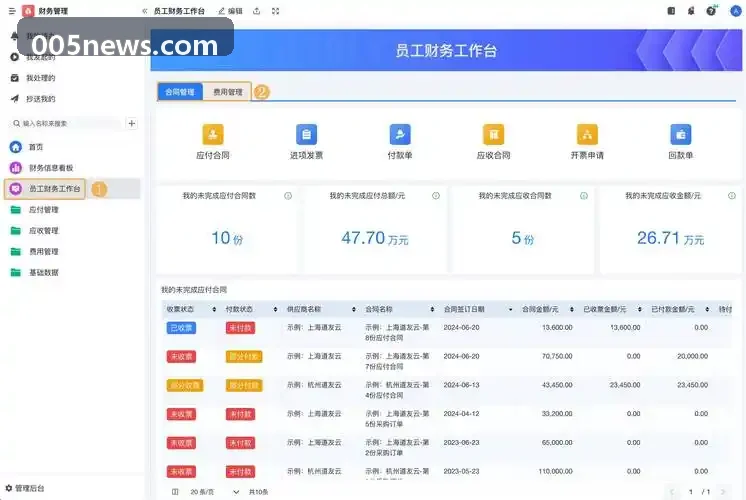Go to 首页 in the sidebar

[36, 147]
